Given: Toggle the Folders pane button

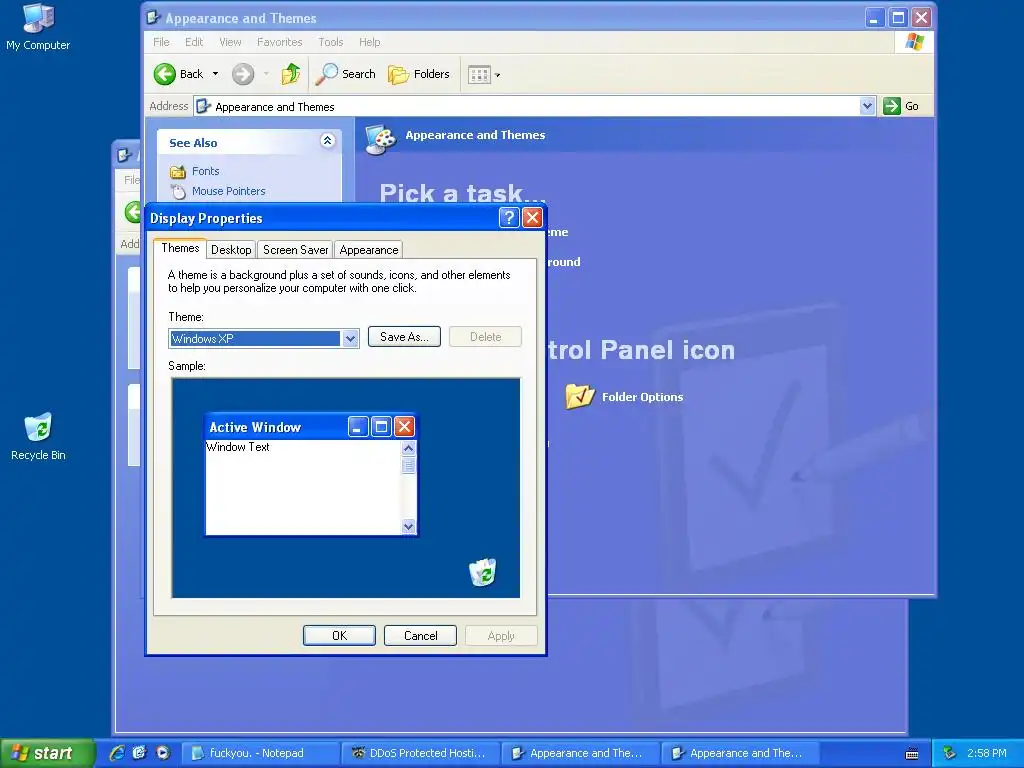Looking at the screenshot, I should click(x=419, y=74).
